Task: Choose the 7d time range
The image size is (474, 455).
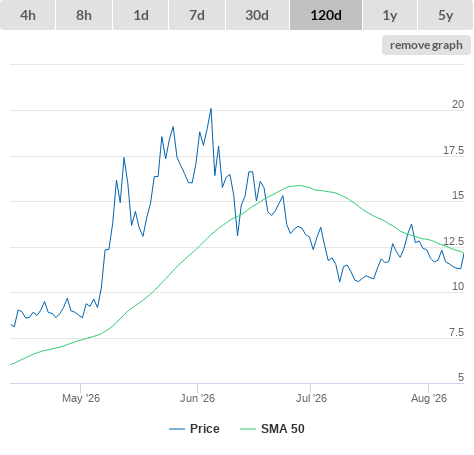Action: click(x=197, y=15)
